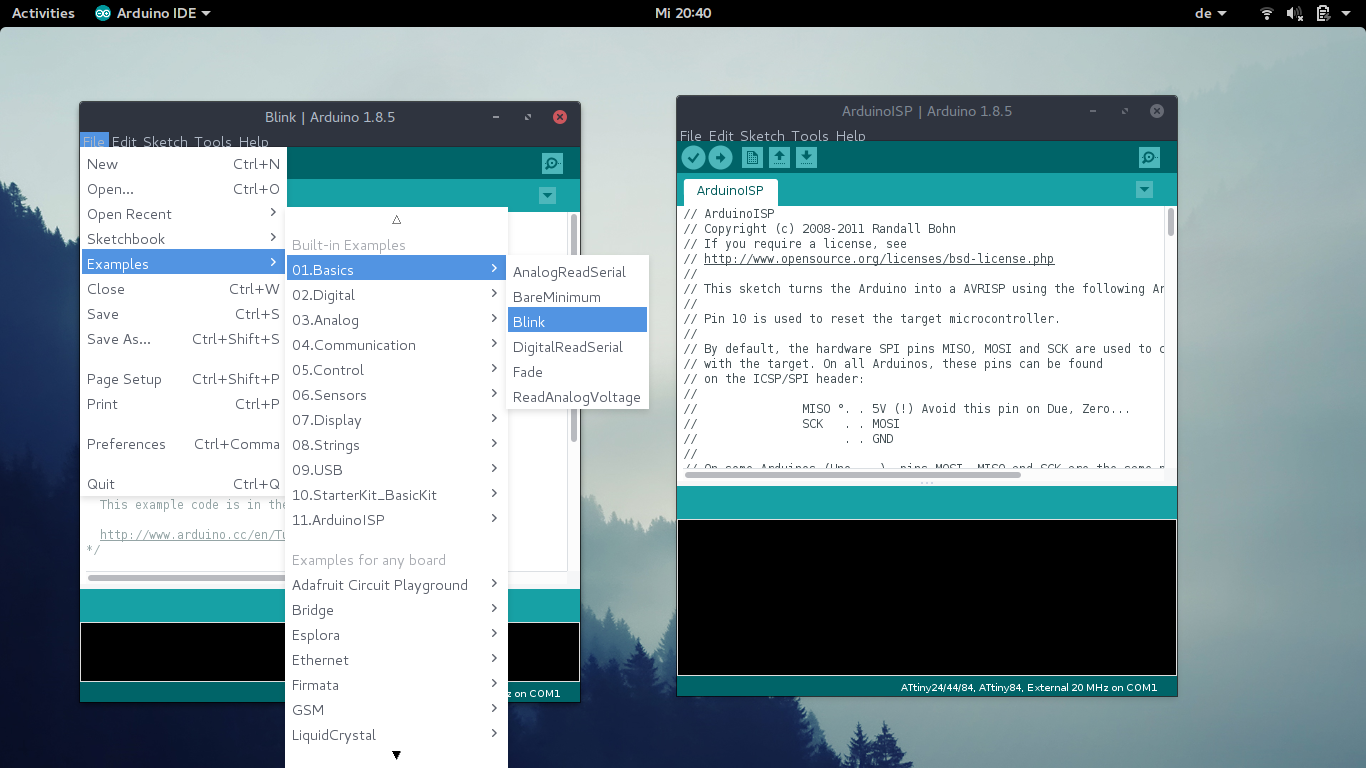
Task: Expand the 02.Digital examples submenu
Action: coord(396,295)
